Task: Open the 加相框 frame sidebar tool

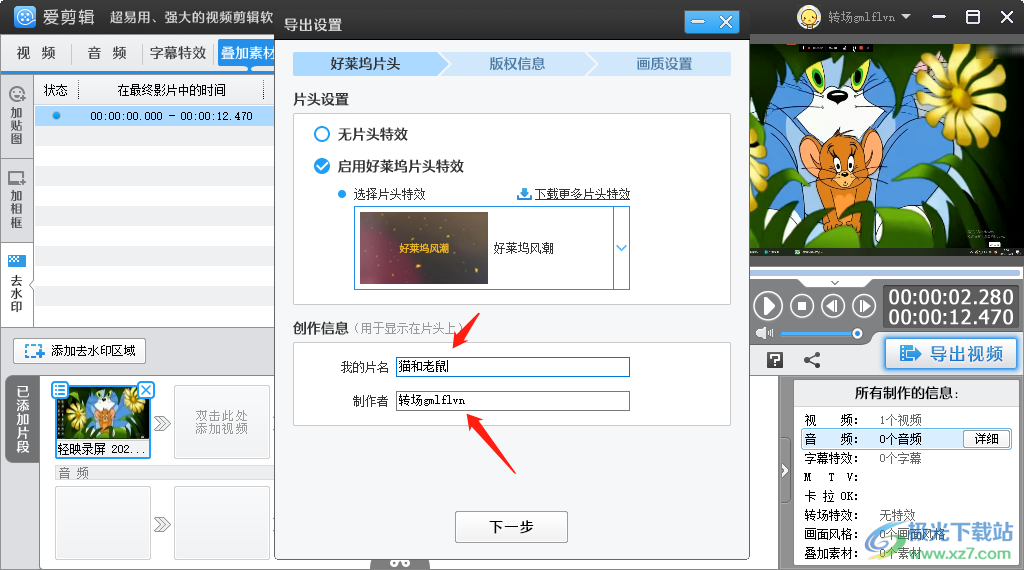Action: click(16, 200)
